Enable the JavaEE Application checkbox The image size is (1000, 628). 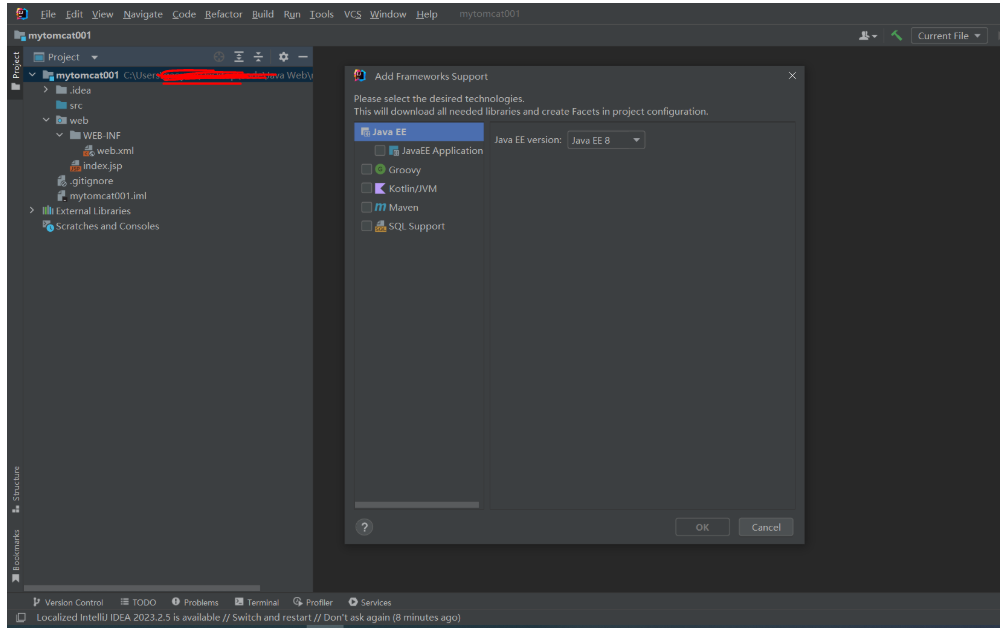click(380, 150)
